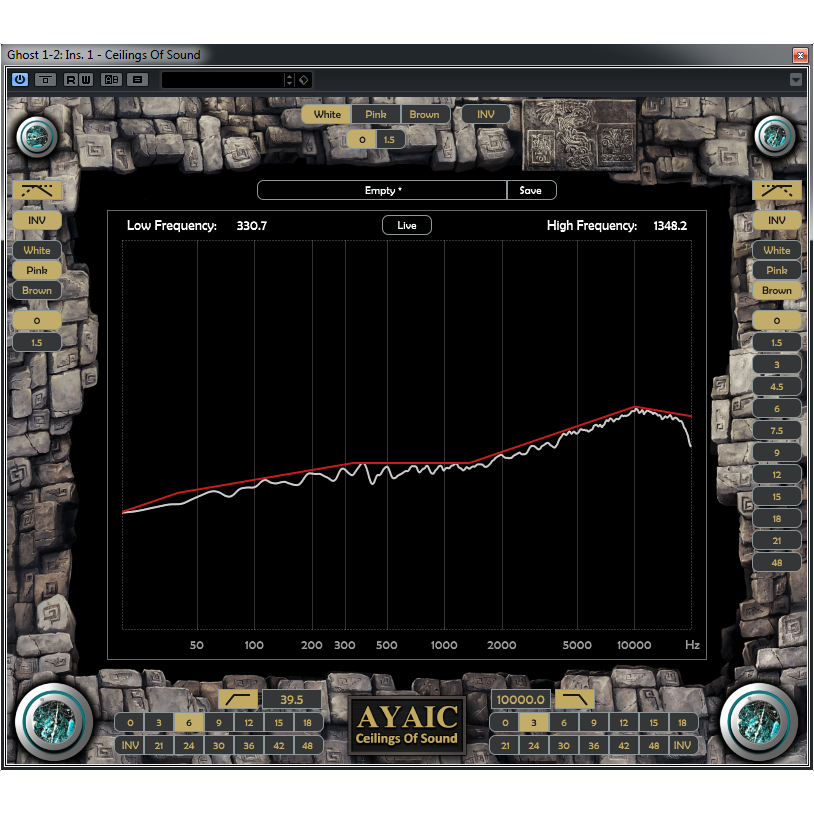Toggle the top INV button
814x814 pixels.
(x=486, y=114)
